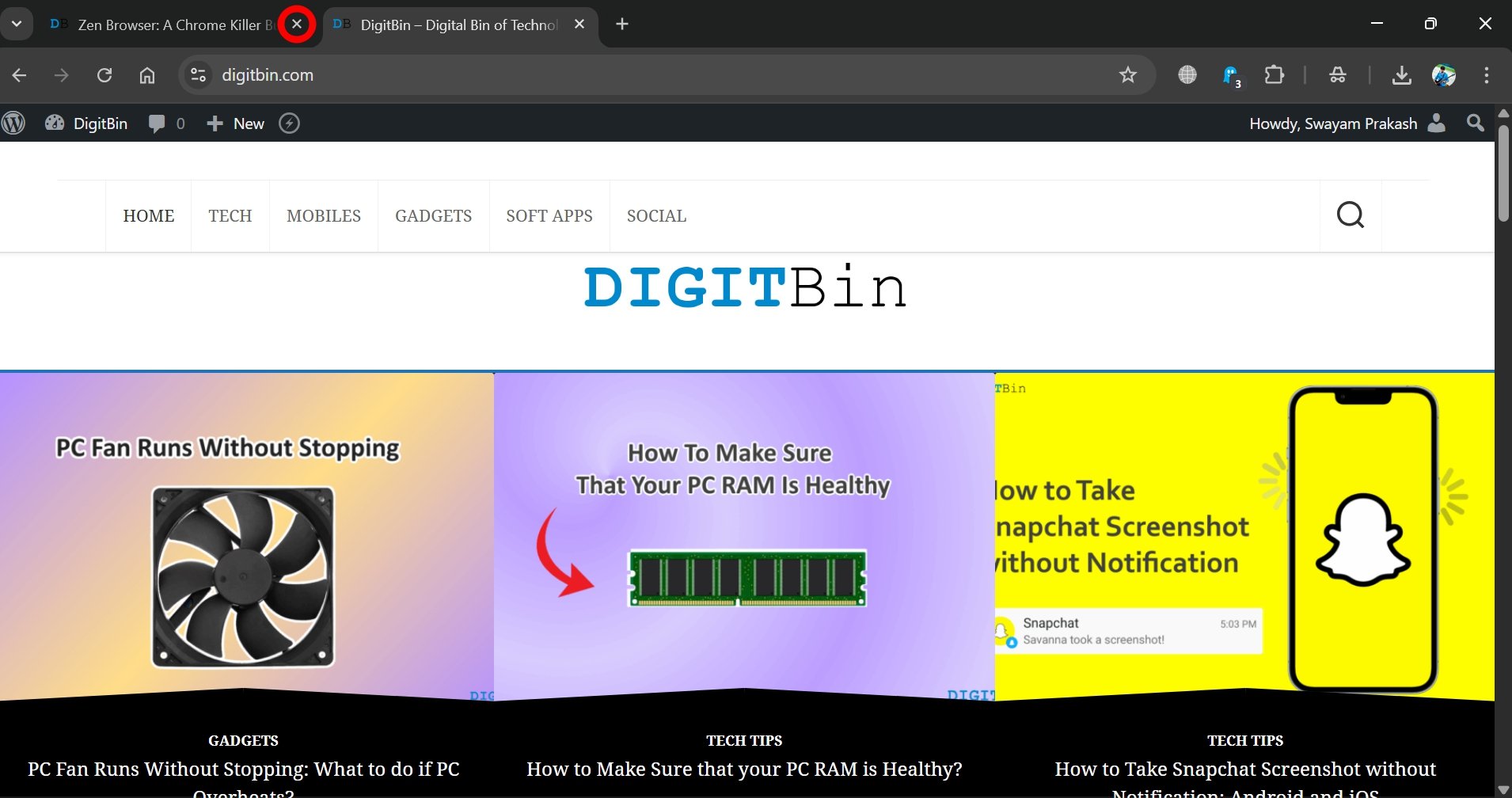The image size is (1512, 798).
Task: Click GADGETS category label under fan article
Action: (243, 741)
